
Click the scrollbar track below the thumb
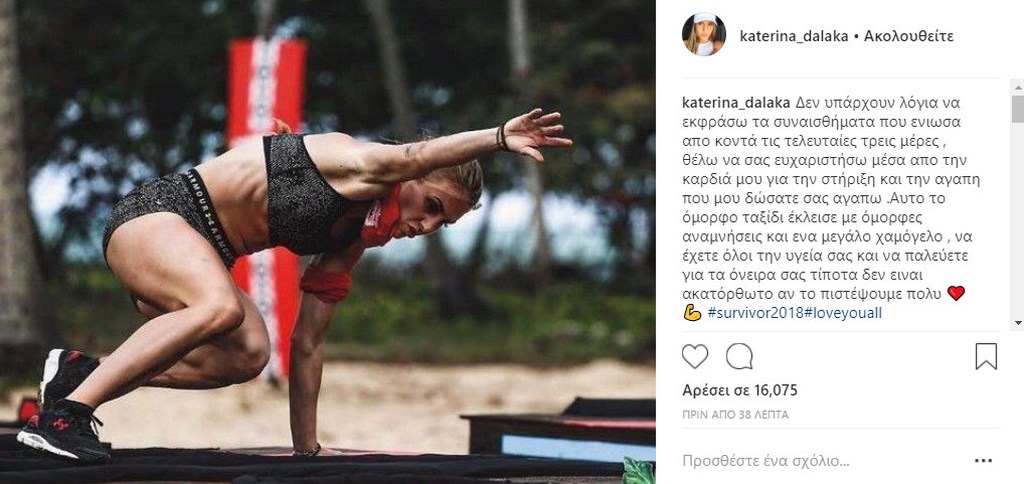[x=1017, y=219]
